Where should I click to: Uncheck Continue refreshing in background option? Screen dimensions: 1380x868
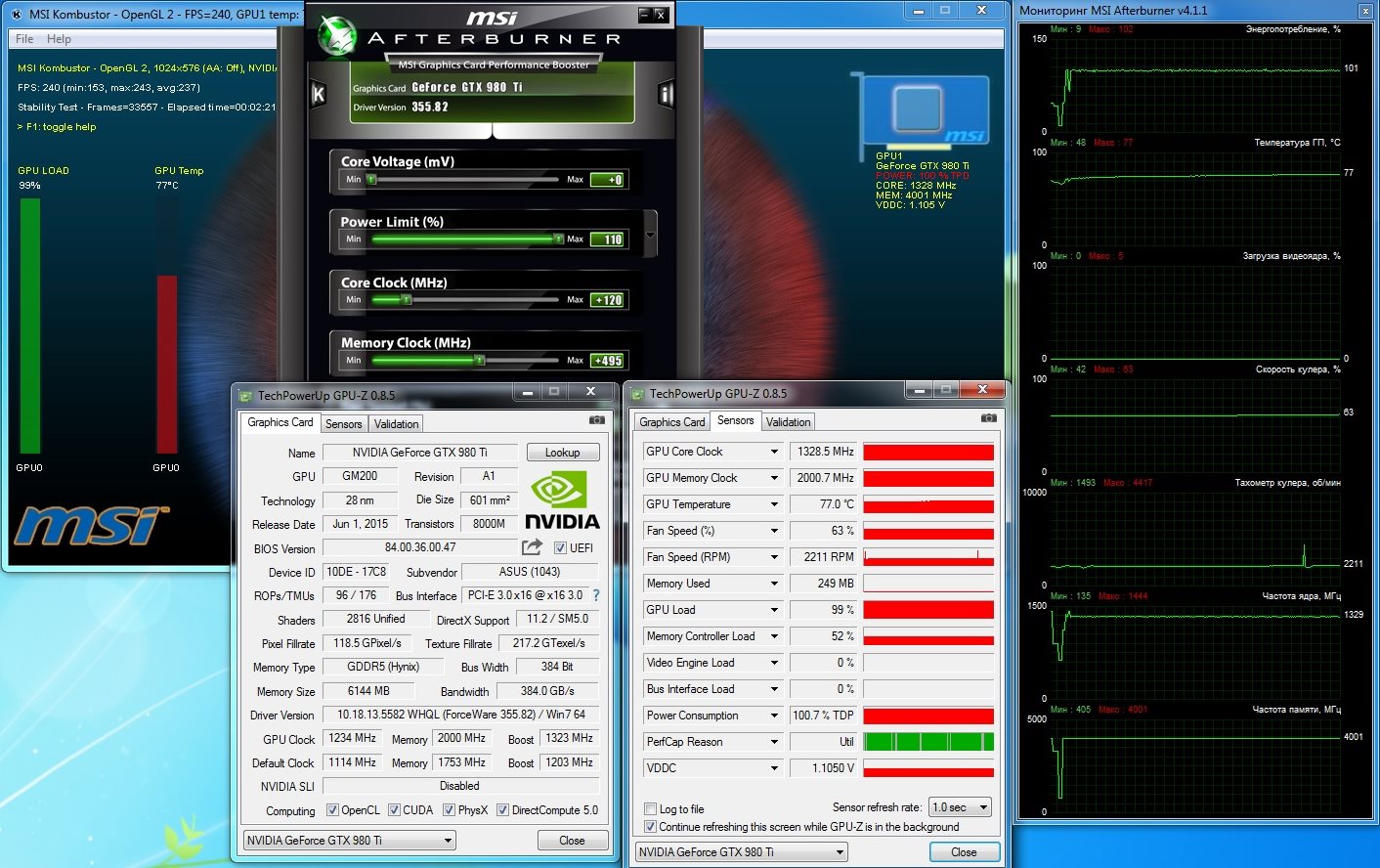tap(651, 827)
